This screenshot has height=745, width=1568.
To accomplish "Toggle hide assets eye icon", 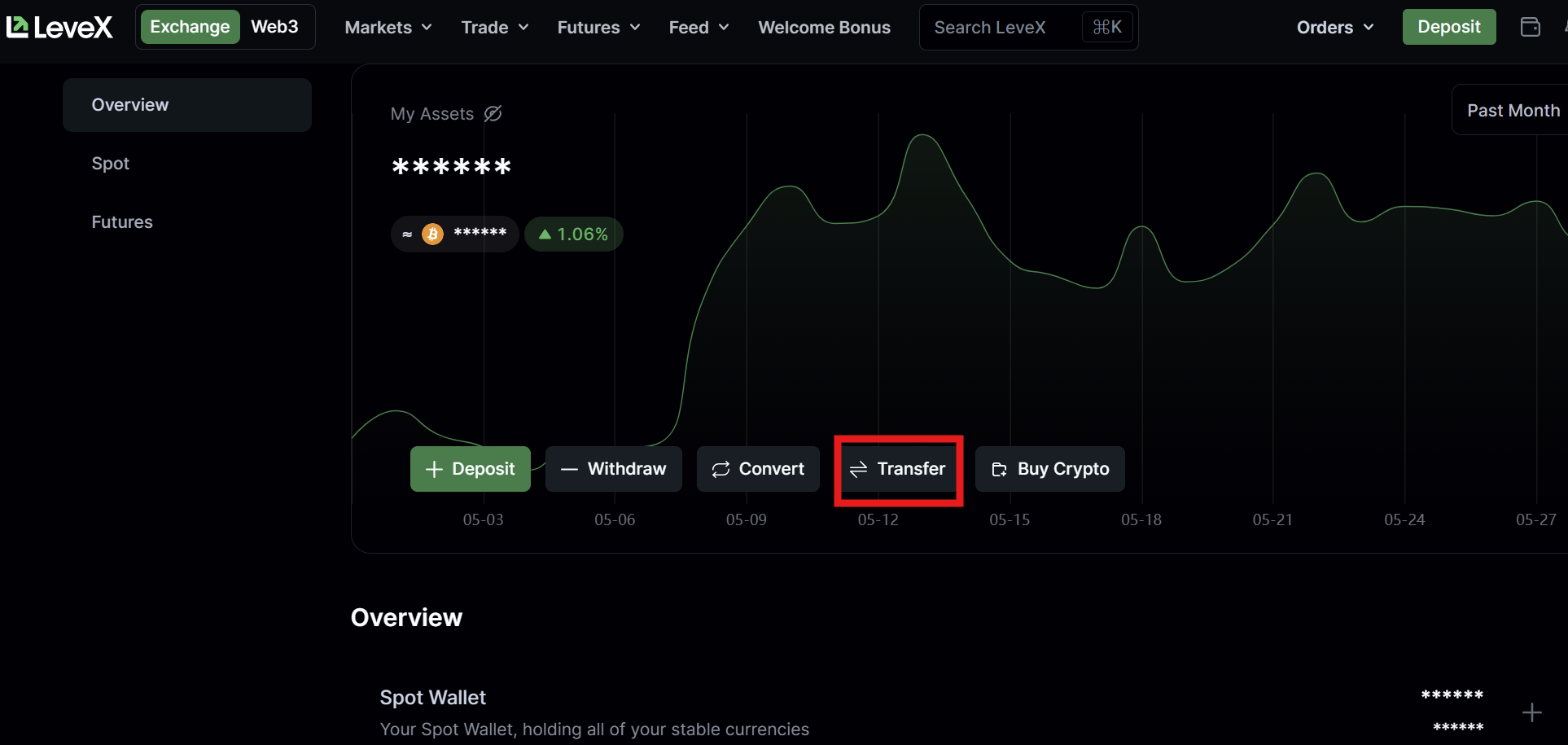I will click(493, 114).
